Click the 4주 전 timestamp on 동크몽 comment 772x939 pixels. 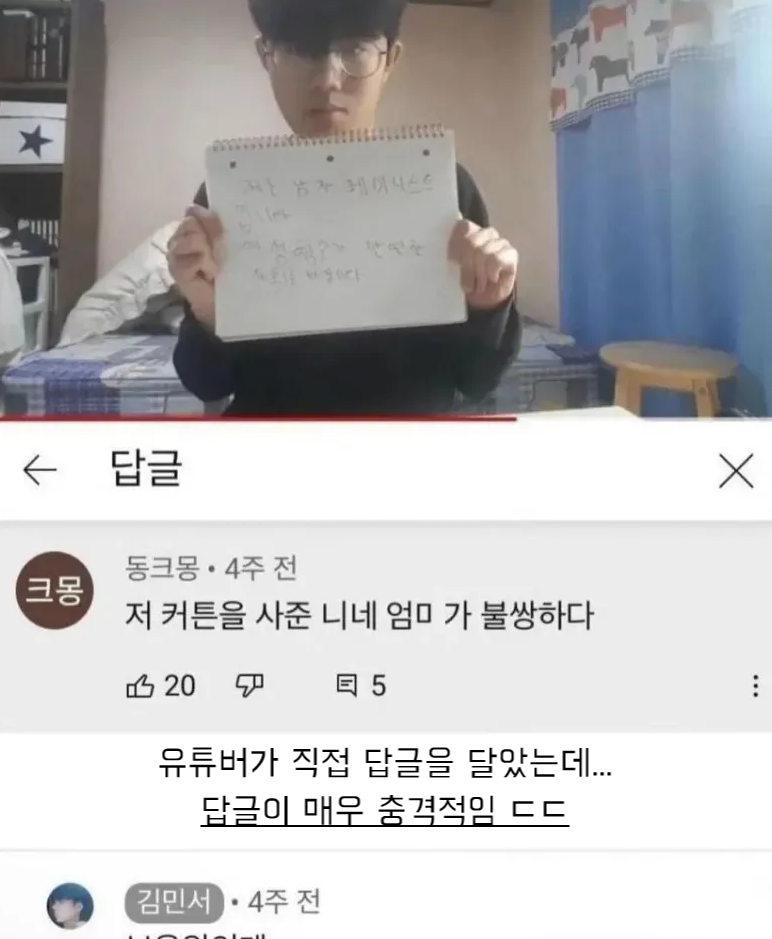pyautogui.click(x=261, y=568)
